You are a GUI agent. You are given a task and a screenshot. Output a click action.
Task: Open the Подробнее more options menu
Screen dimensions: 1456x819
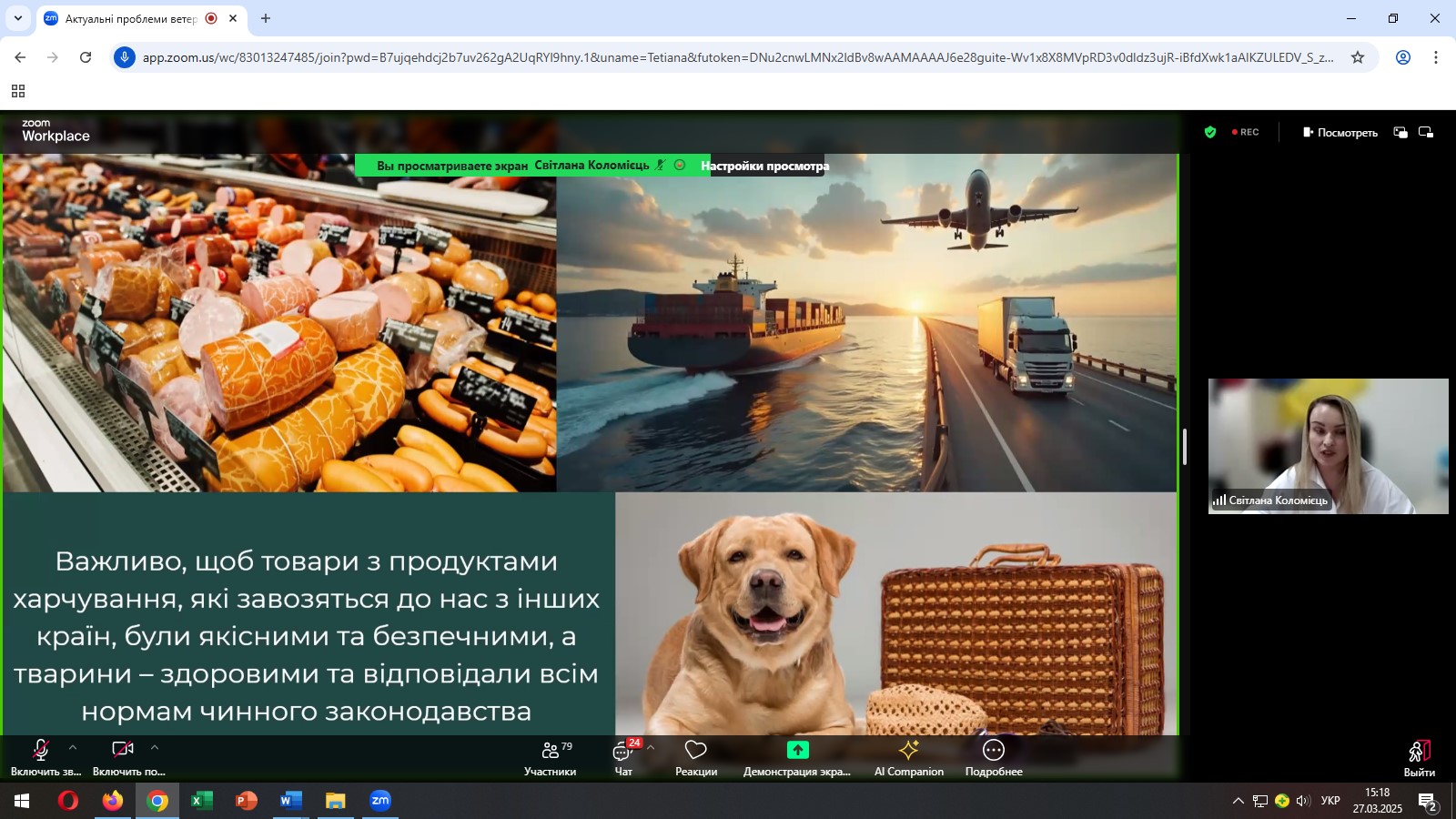(994, 757)
